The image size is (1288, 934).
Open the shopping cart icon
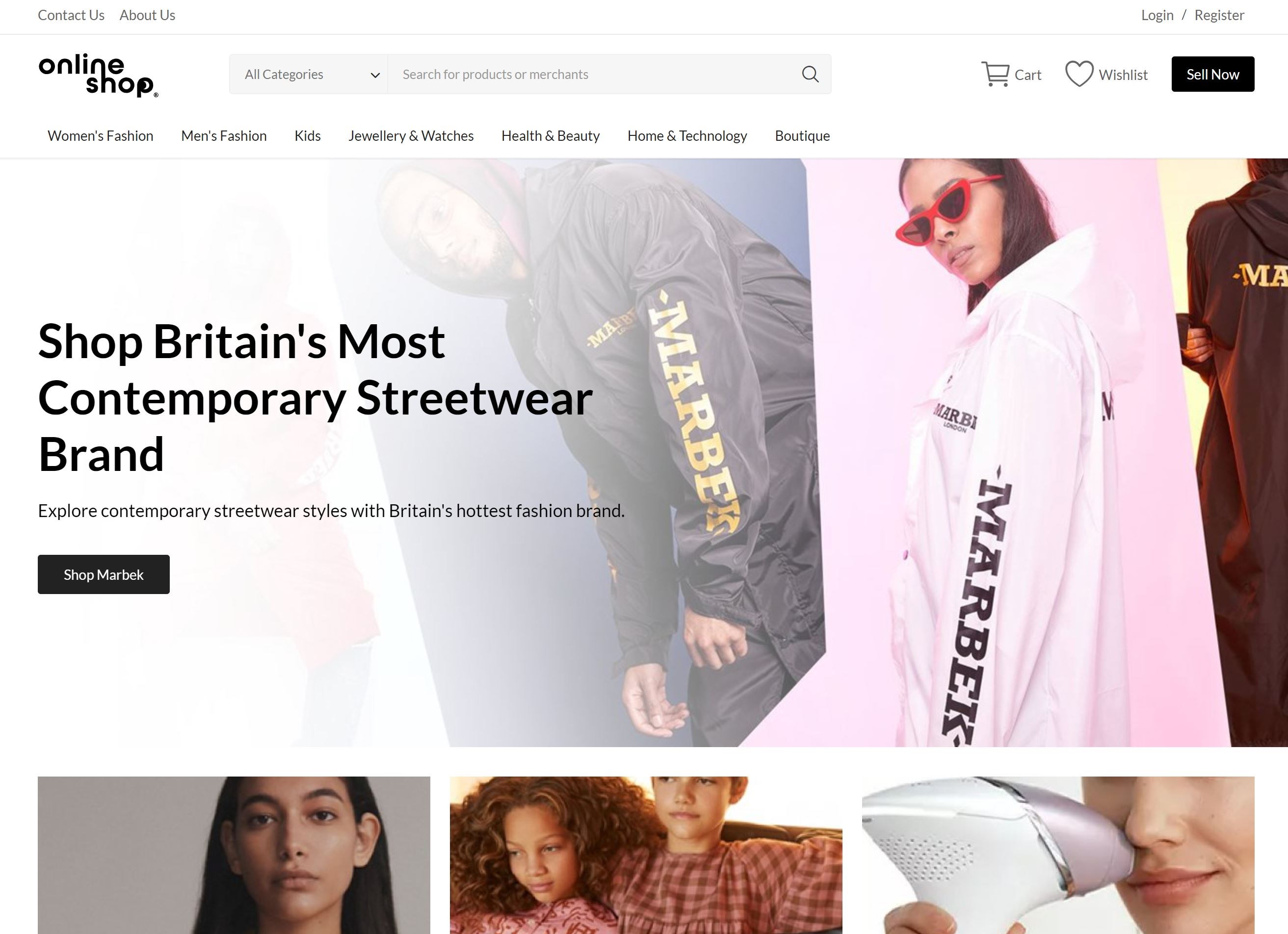point(995,75)
